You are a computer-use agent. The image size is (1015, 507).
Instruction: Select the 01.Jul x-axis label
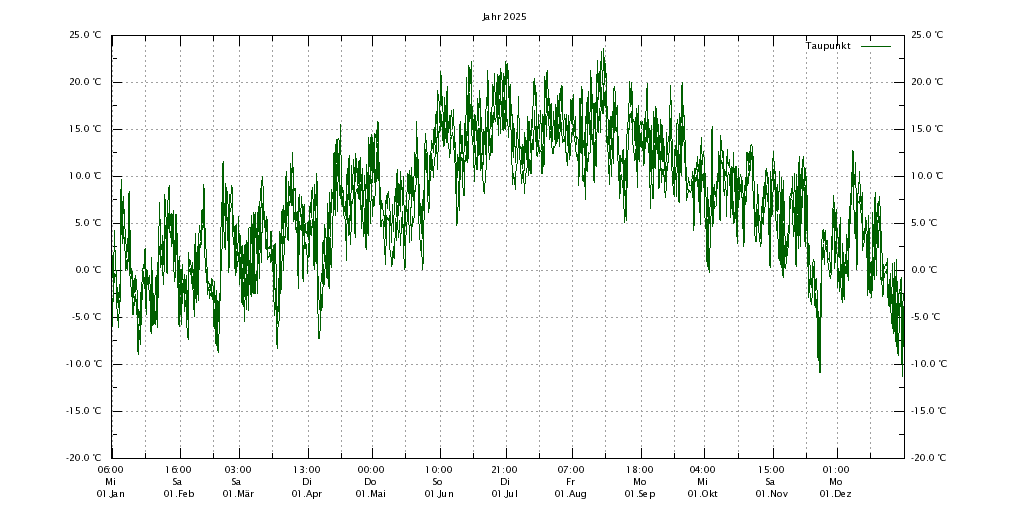point(504,494)
